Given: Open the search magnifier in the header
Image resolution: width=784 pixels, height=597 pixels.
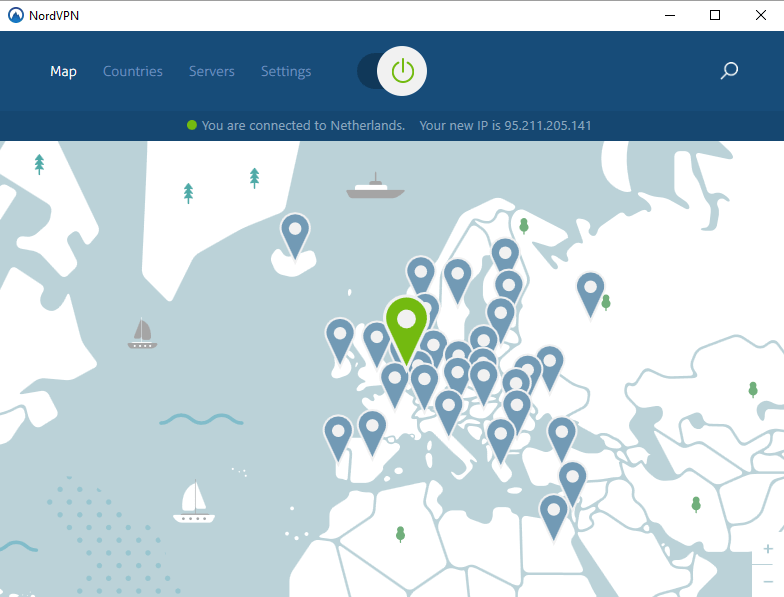Looking at the screenshot, I should click(729, 70).
